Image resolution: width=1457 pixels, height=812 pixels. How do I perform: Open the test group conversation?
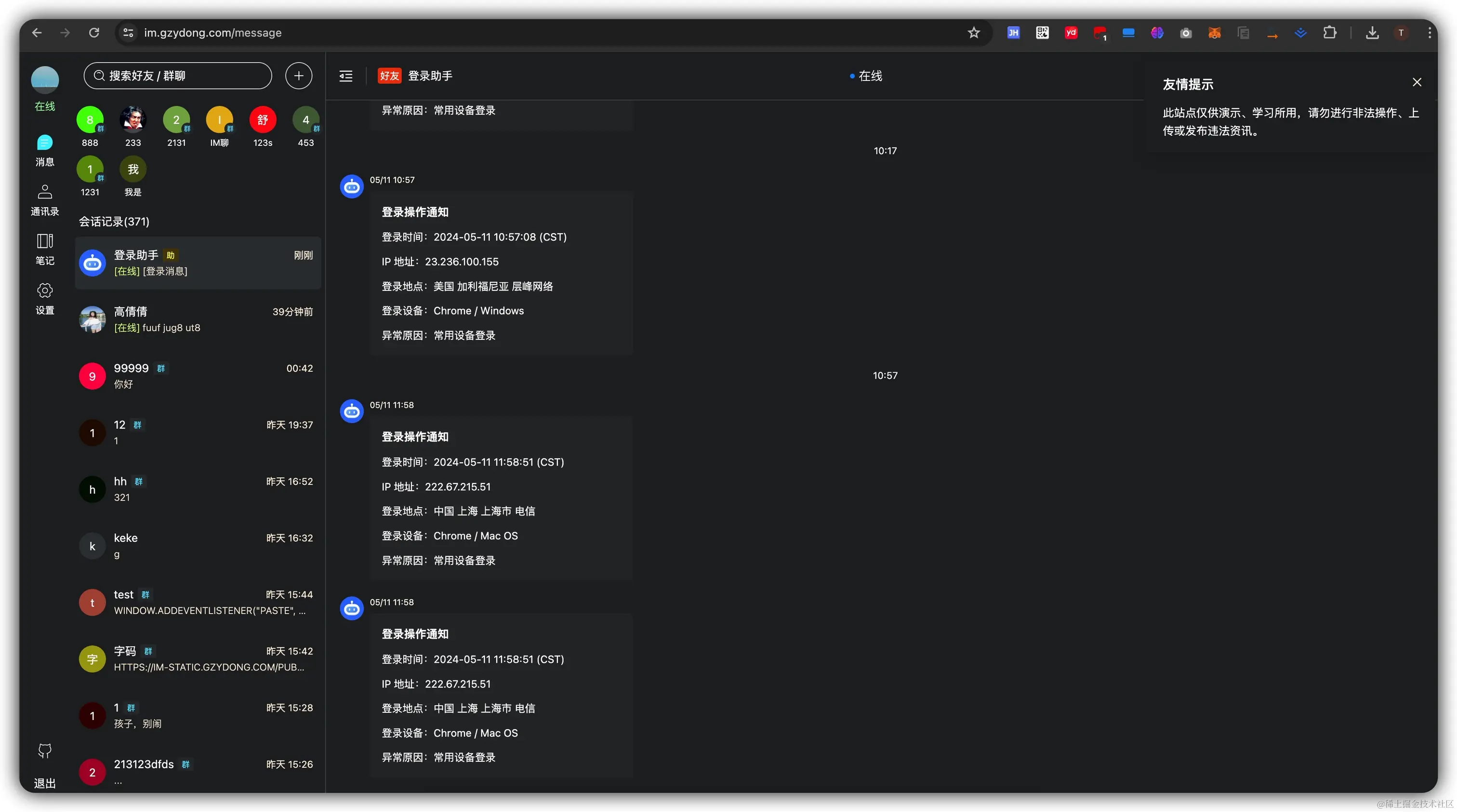[198, 602]
